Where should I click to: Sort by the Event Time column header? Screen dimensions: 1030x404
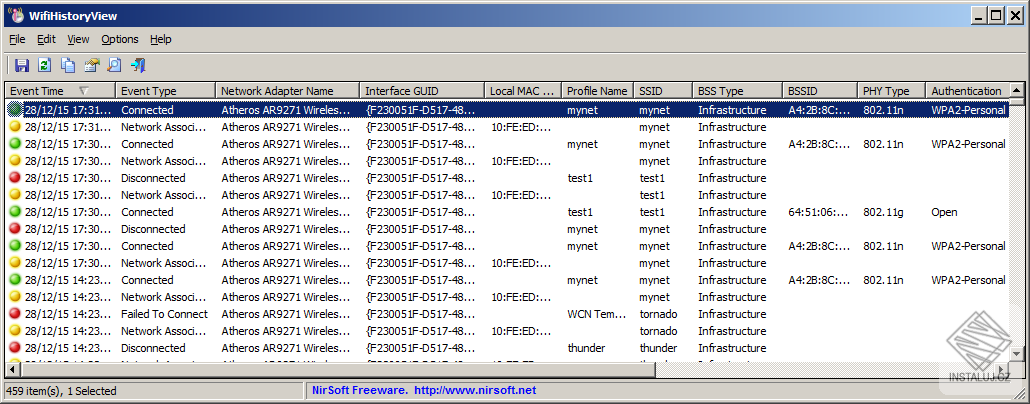click(x=60, y=91)
